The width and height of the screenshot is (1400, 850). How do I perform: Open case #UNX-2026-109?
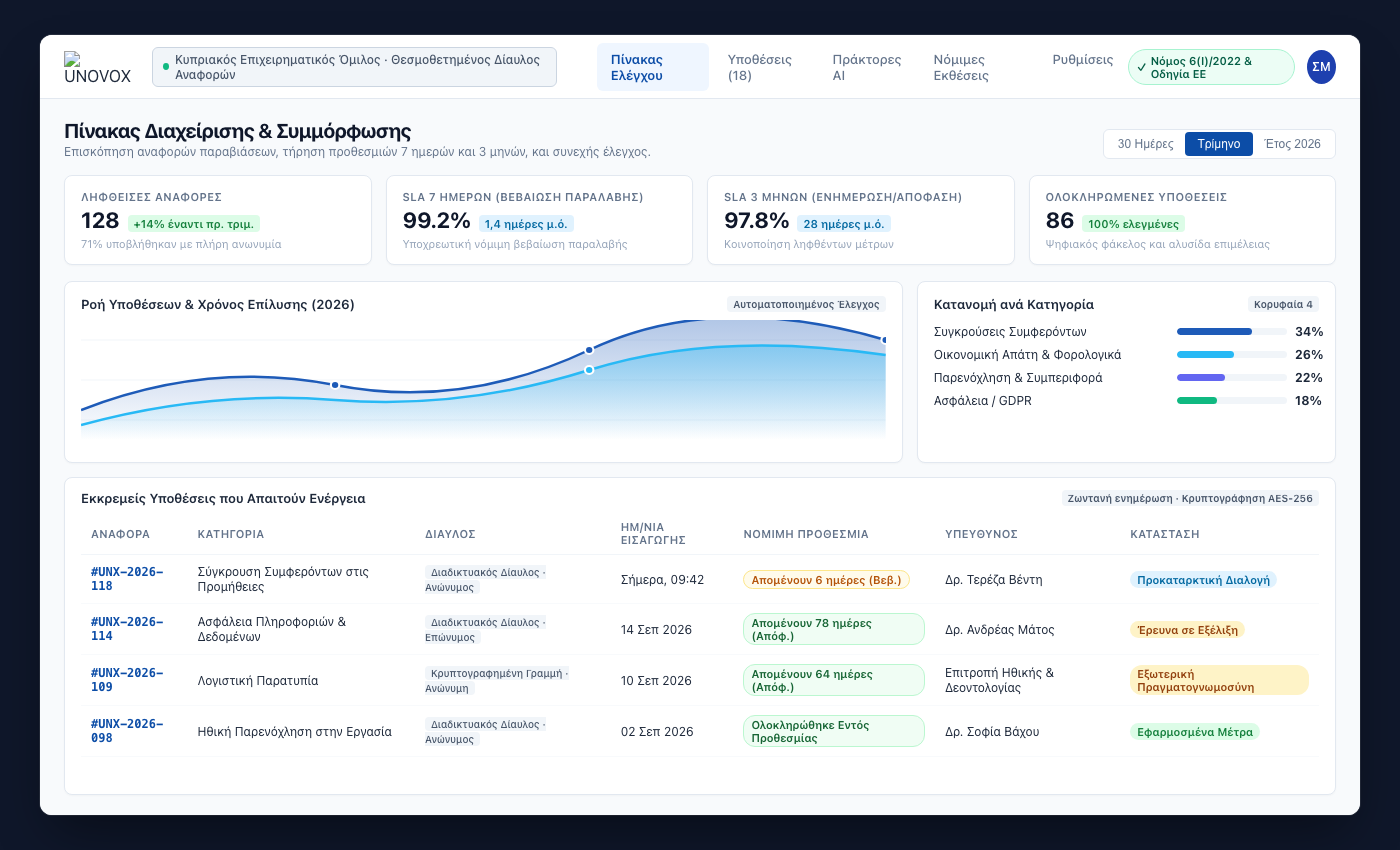127,680
